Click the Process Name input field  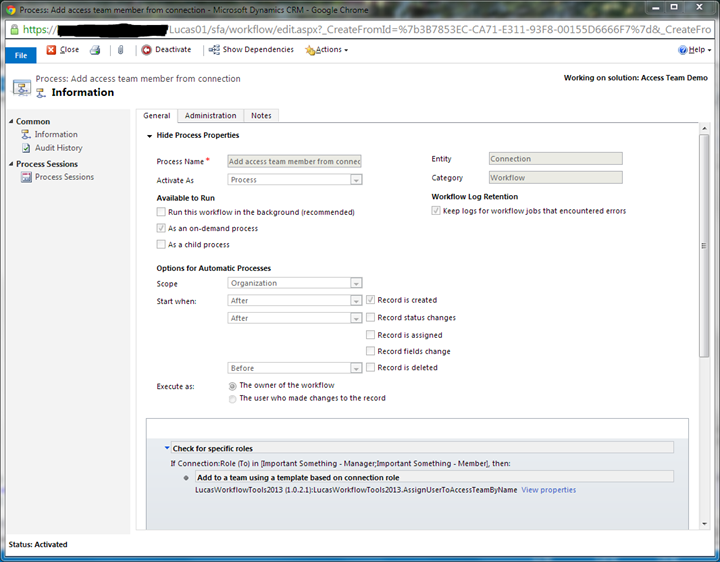click(x=294, y=161)
